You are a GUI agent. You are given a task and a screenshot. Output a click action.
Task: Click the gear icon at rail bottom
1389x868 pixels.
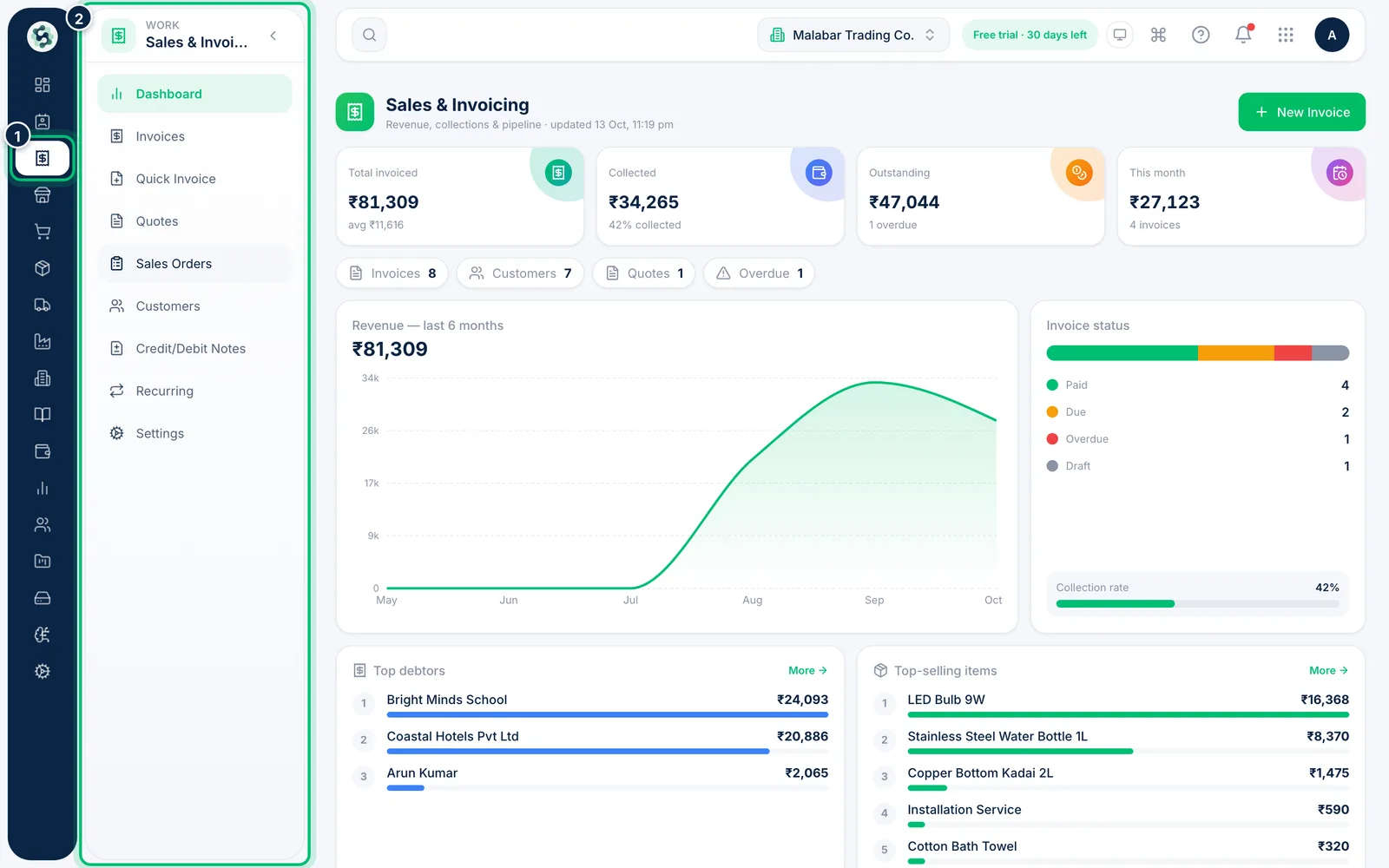point(42,671)
